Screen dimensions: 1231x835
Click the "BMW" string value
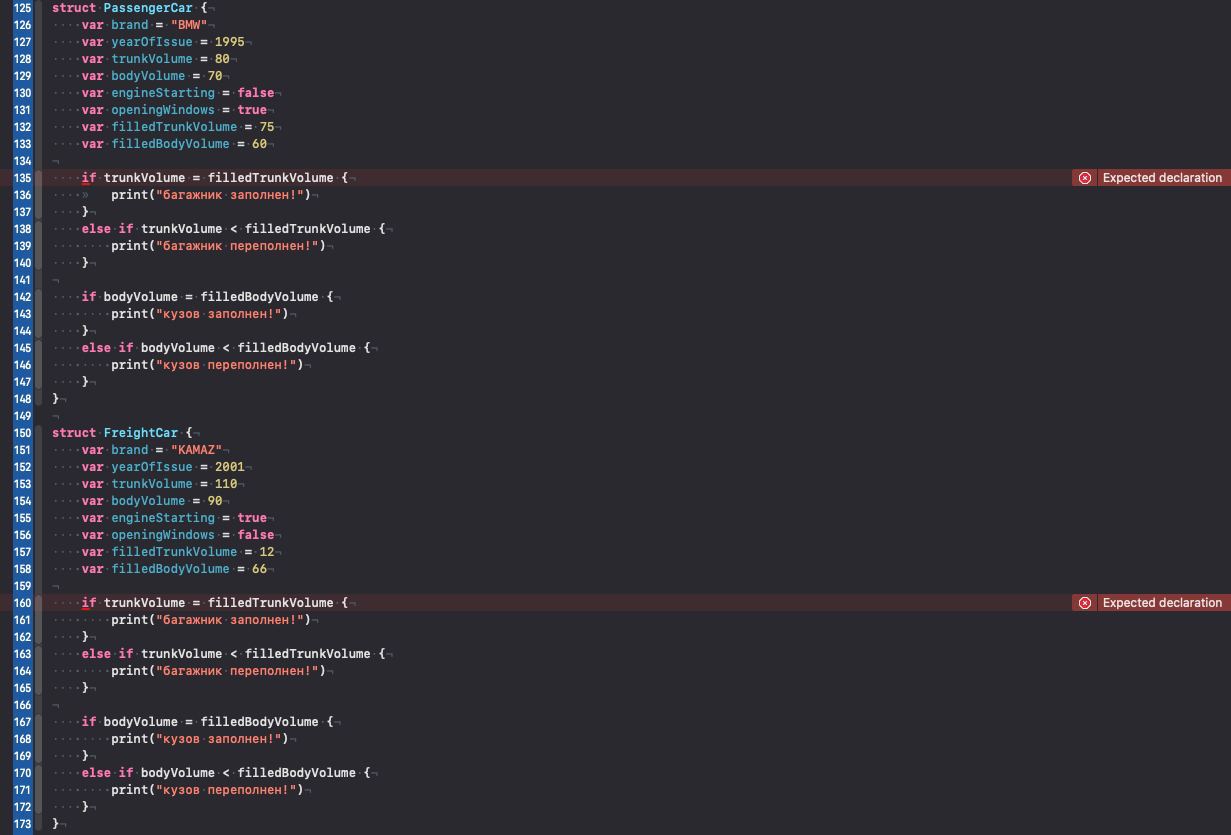[189, 25]
